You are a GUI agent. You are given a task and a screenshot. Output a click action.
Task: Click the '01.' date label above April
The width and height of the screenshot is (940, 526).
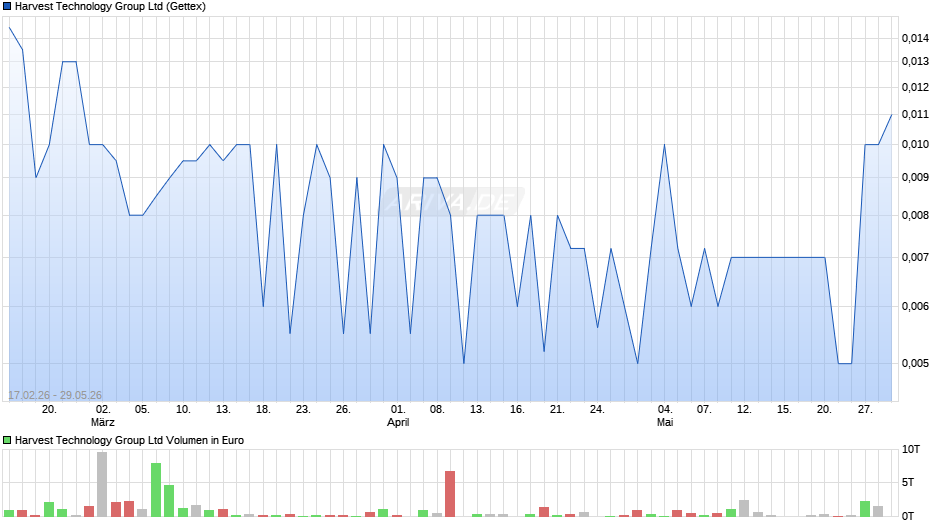click(x=398, y=410)
